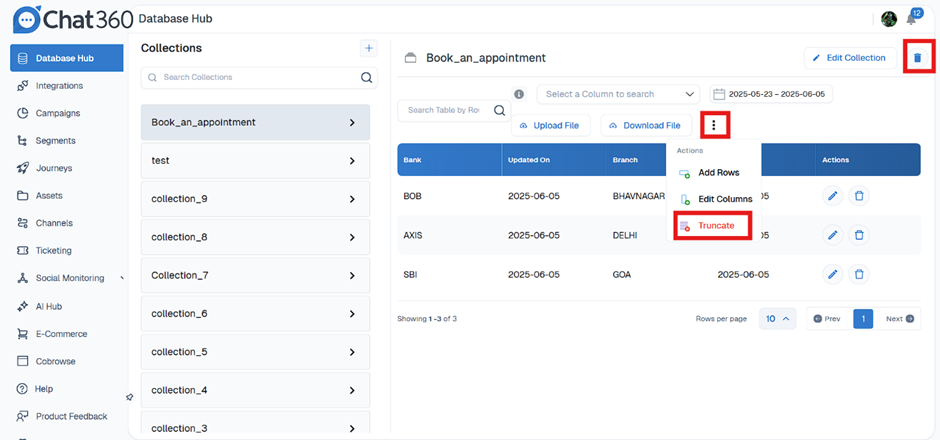Choose Add Rows in the Actions menu
The width and height of the screenshot is (940, 440).
click(x=717, y=173)
